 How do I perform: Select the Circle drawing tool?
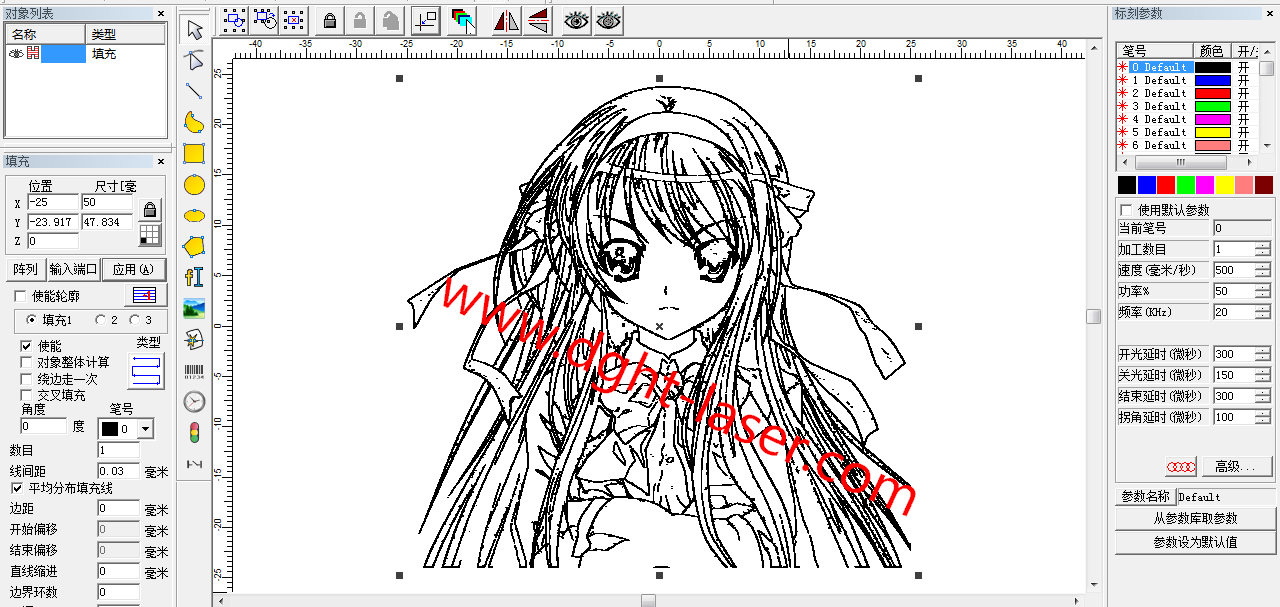point(194,184)
